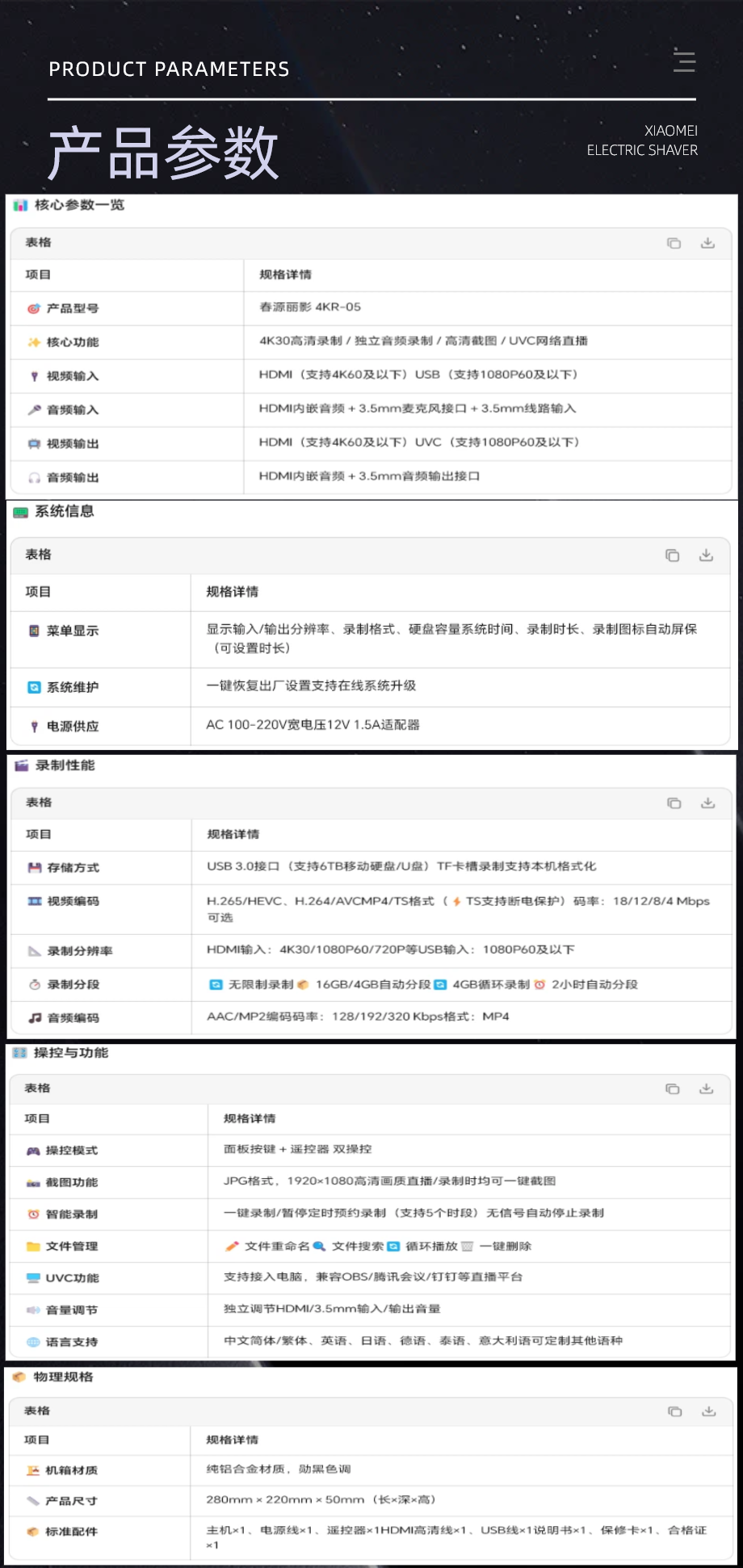Copy the 核心参数一览 table
This screenshot has width=743, height=1568.
pyautogui.click(x=674, y=243)
